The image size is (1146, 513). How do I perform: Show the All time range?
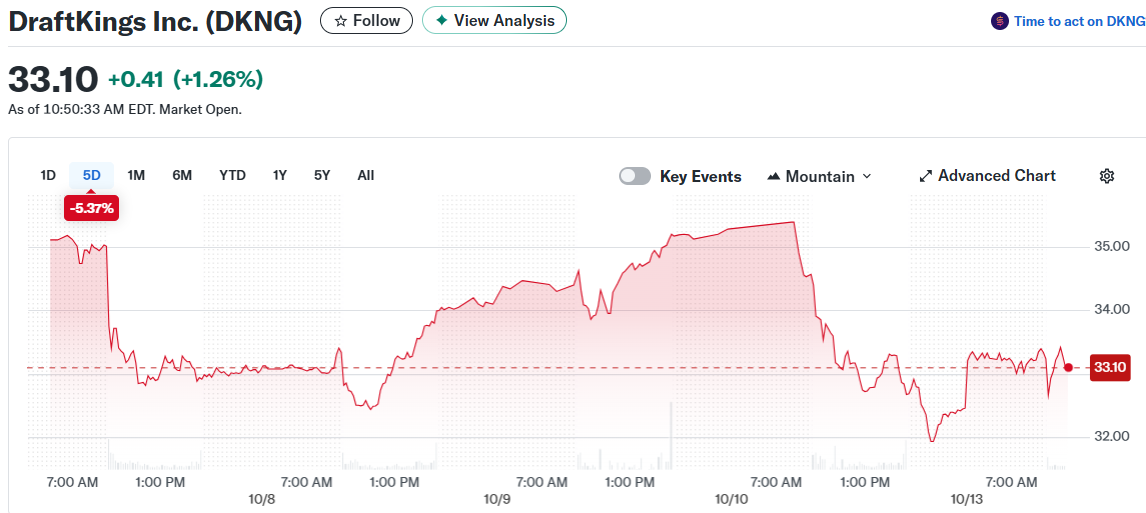(366, 175)
